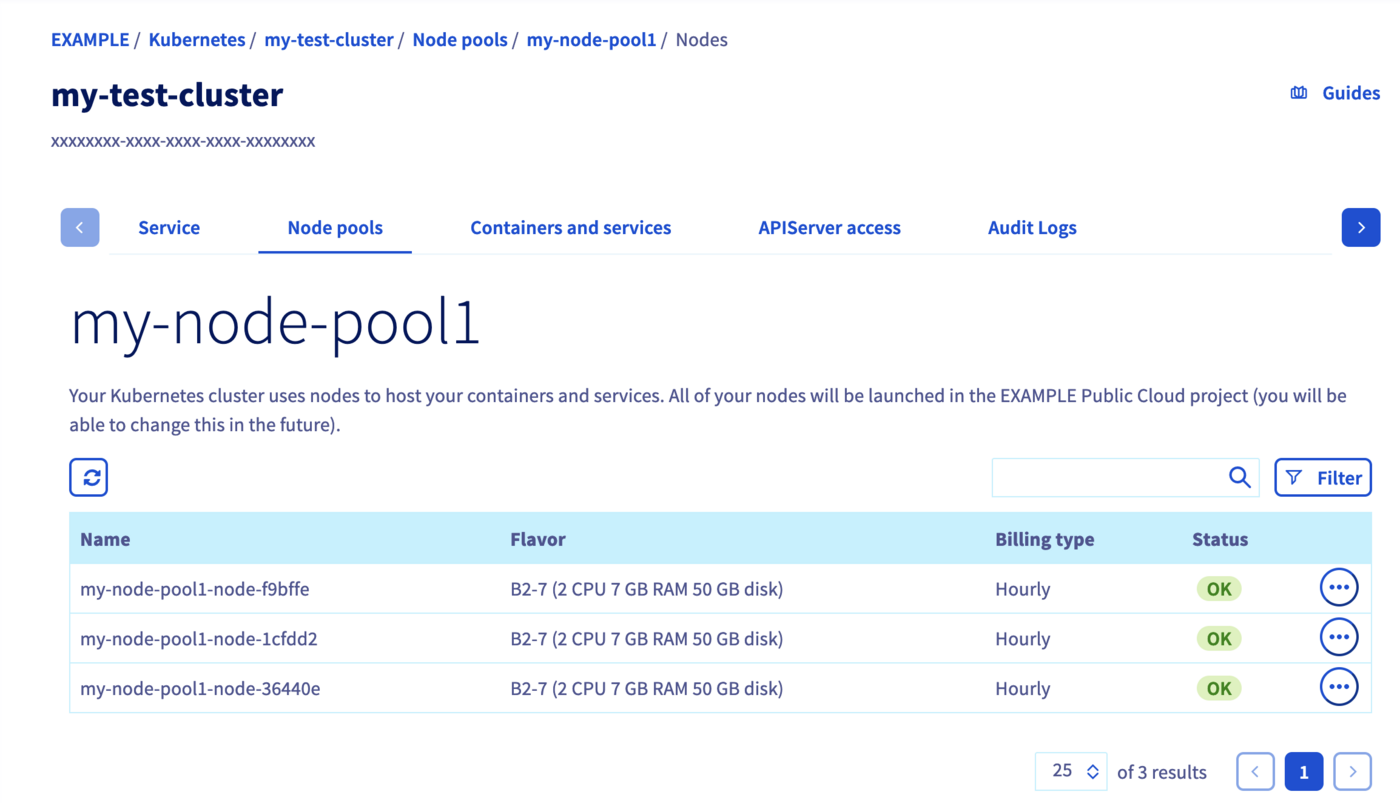
Task: Click the search magnifier icon
Action: coord(1237,477)
